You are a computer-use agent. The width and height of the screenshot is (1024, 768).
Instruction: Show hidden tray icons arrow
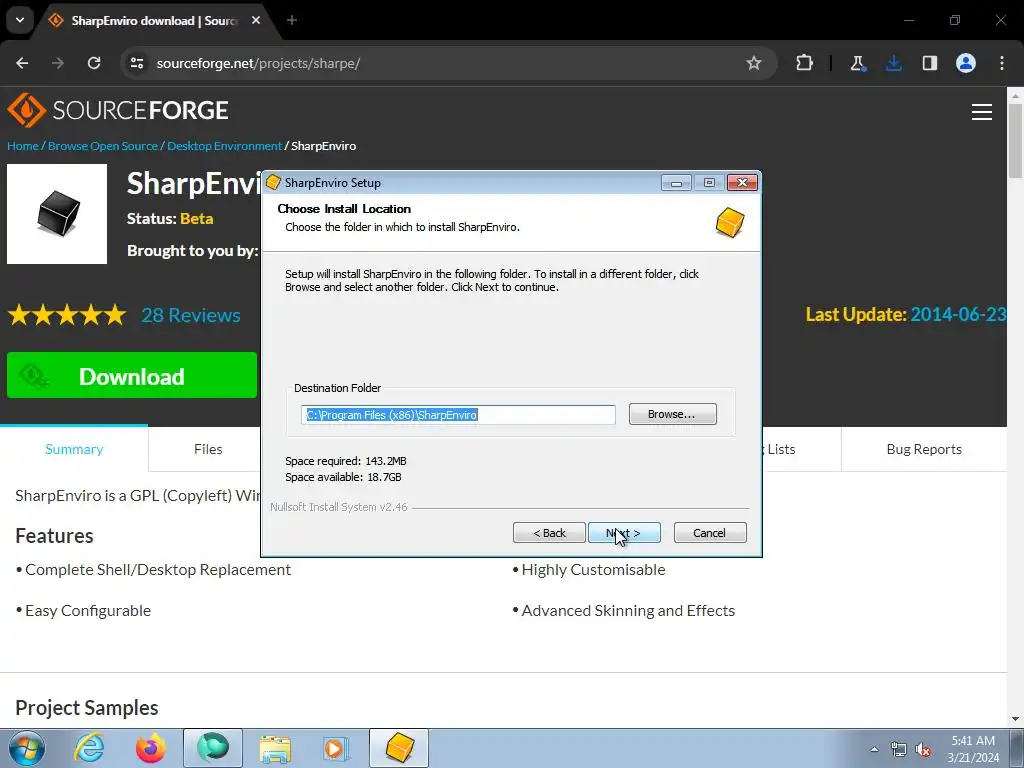coord(874,749)
